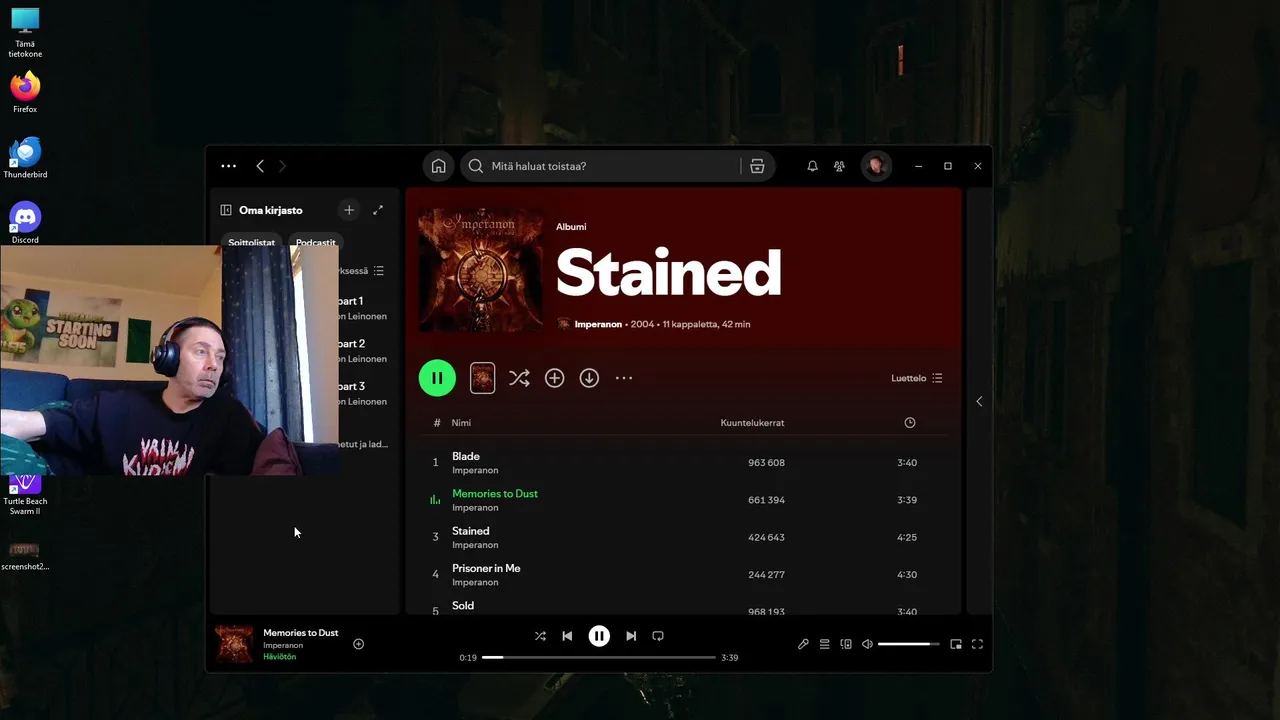Click the Stained album cover art
The height and width of the screenshot is (720, 1280).
tap(481, 270)
